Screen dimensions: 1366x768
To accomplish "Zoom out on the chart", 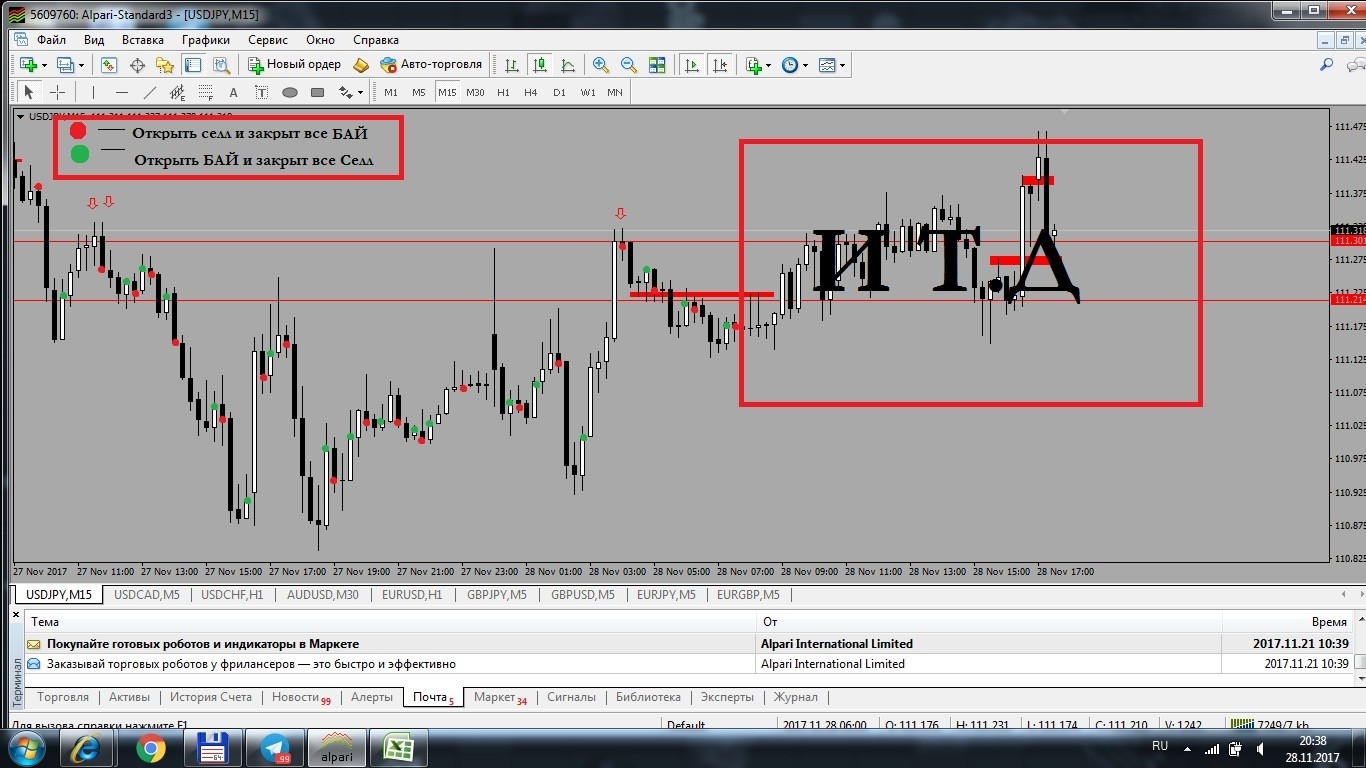I will (628, 65).
